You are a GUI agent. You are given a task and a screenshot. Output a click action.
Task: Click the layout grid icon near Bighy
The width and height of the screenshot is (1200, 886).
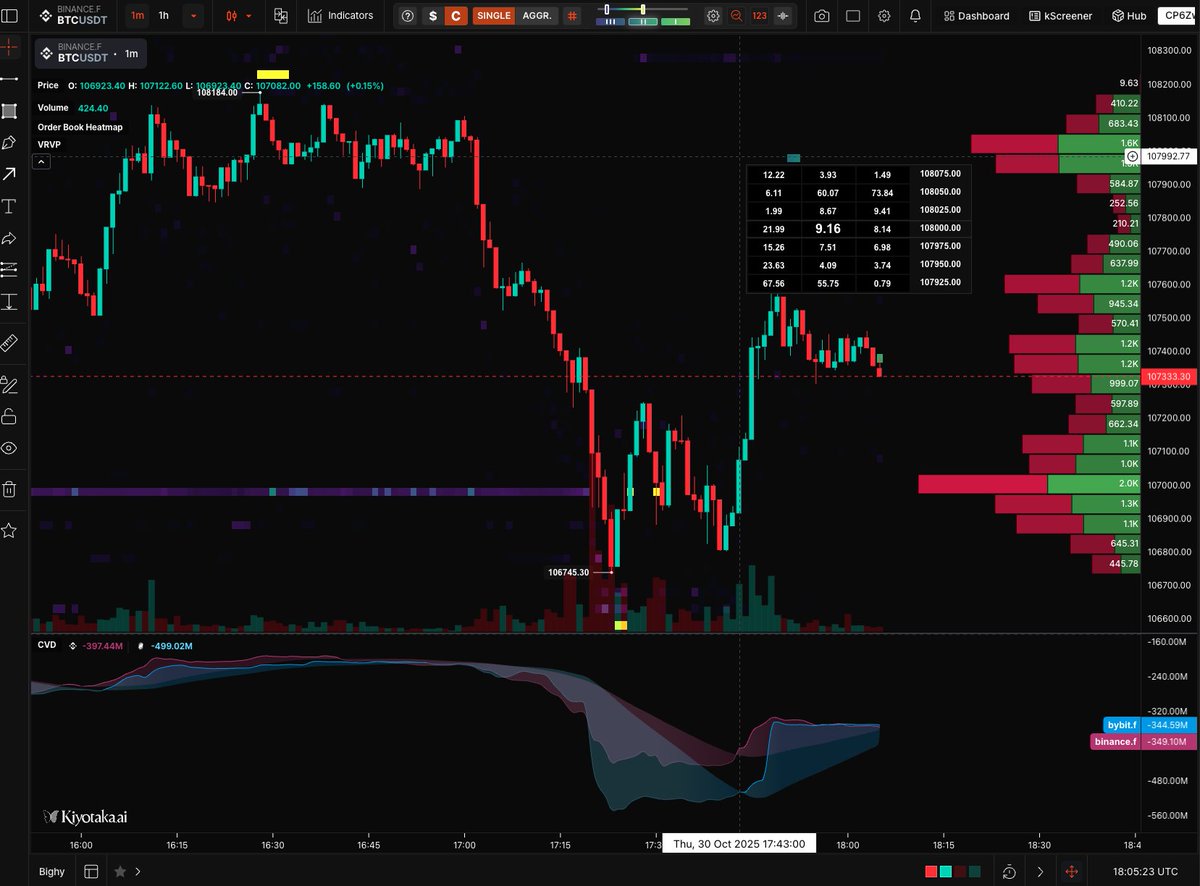(91, 871)
